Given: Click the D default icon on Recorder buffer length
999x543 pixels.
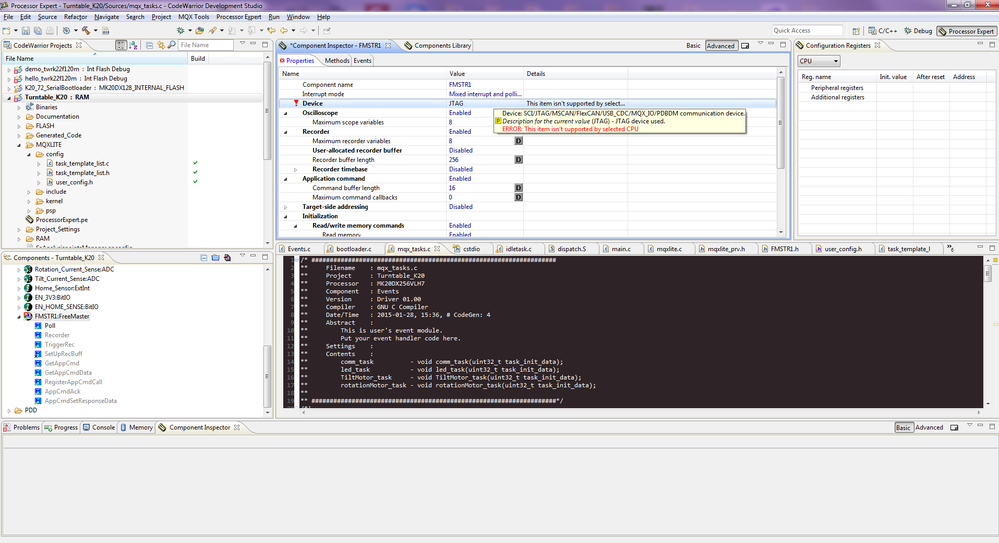Looking at the screenshot, I should 518,160.
